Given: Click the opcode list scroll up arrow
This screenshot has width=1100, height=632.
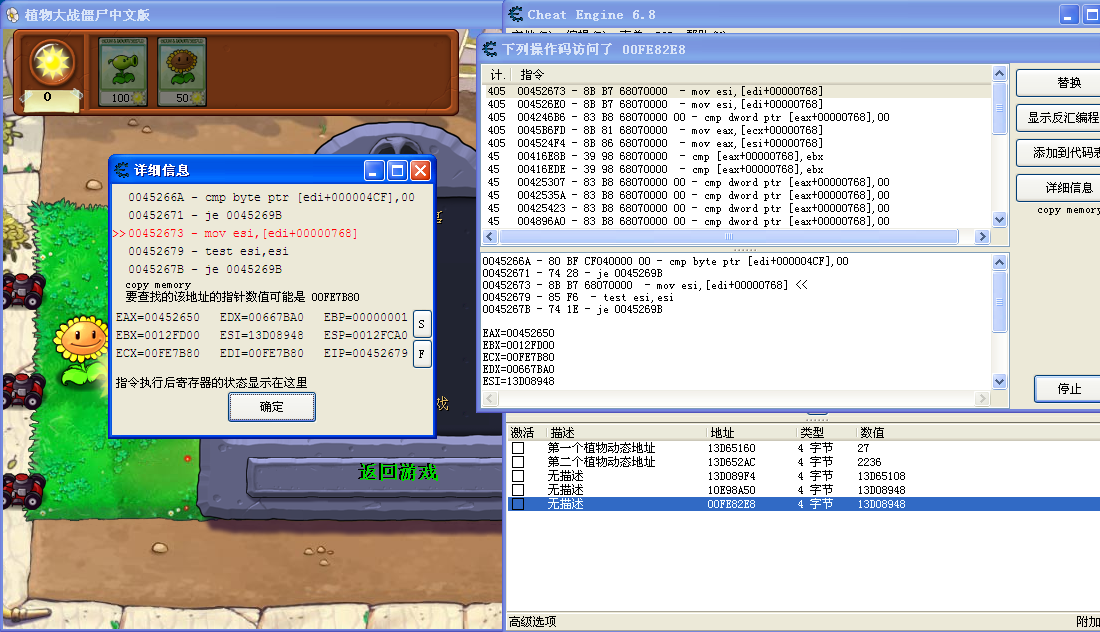Looking at the screenshot, I should (1000, 74).
